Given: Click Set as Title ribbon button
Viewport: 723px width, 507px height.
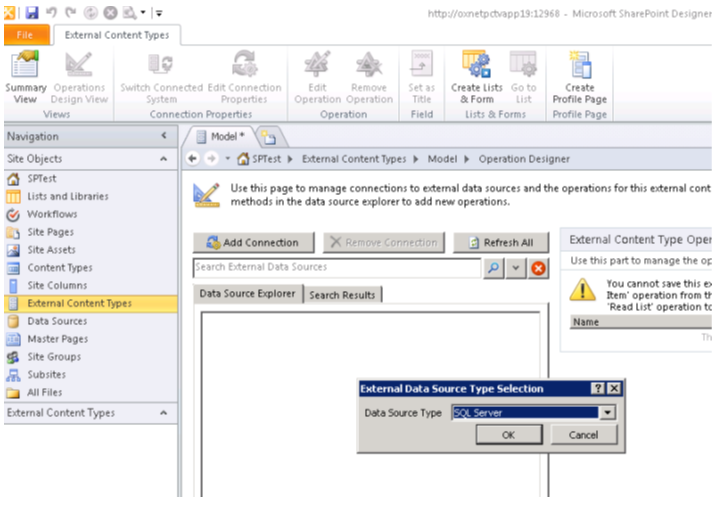Looking at the screenshot, I should [421, 77].
